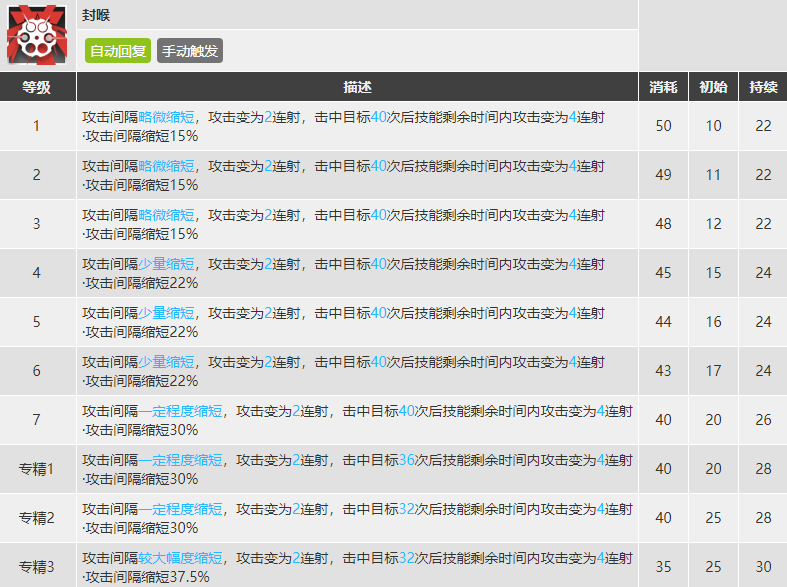The image size is (787, 587).
Task: Click duration value 30 in 专精3 row
Action: point(763,567)
